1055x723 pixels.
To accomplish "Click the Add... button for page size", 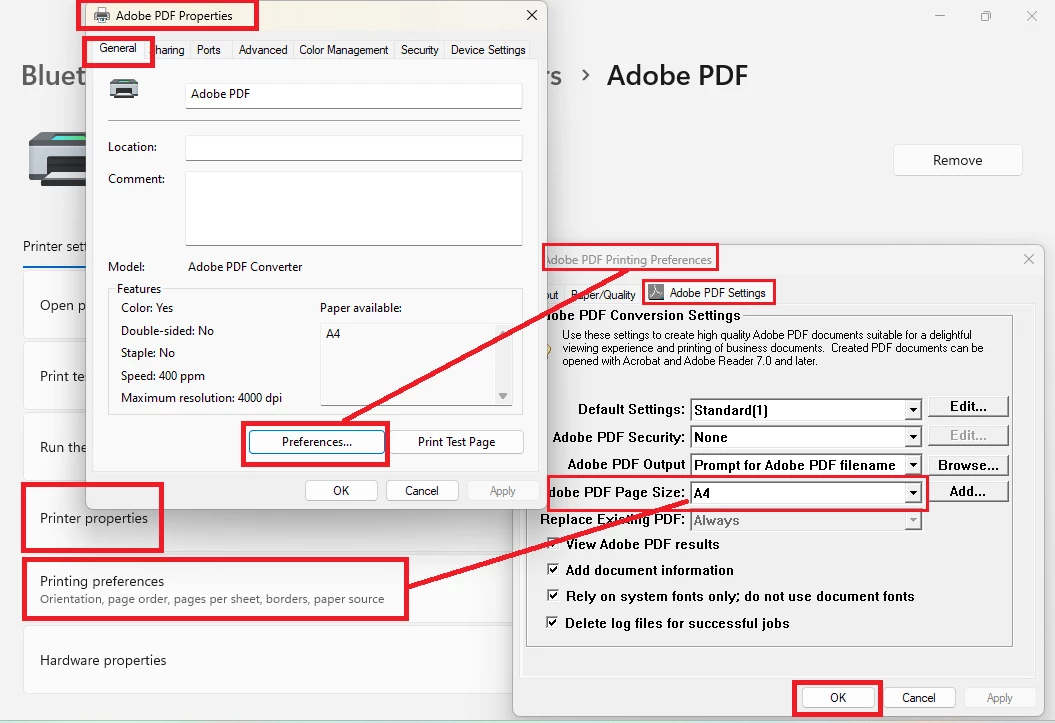I will [x=968, y=492].
